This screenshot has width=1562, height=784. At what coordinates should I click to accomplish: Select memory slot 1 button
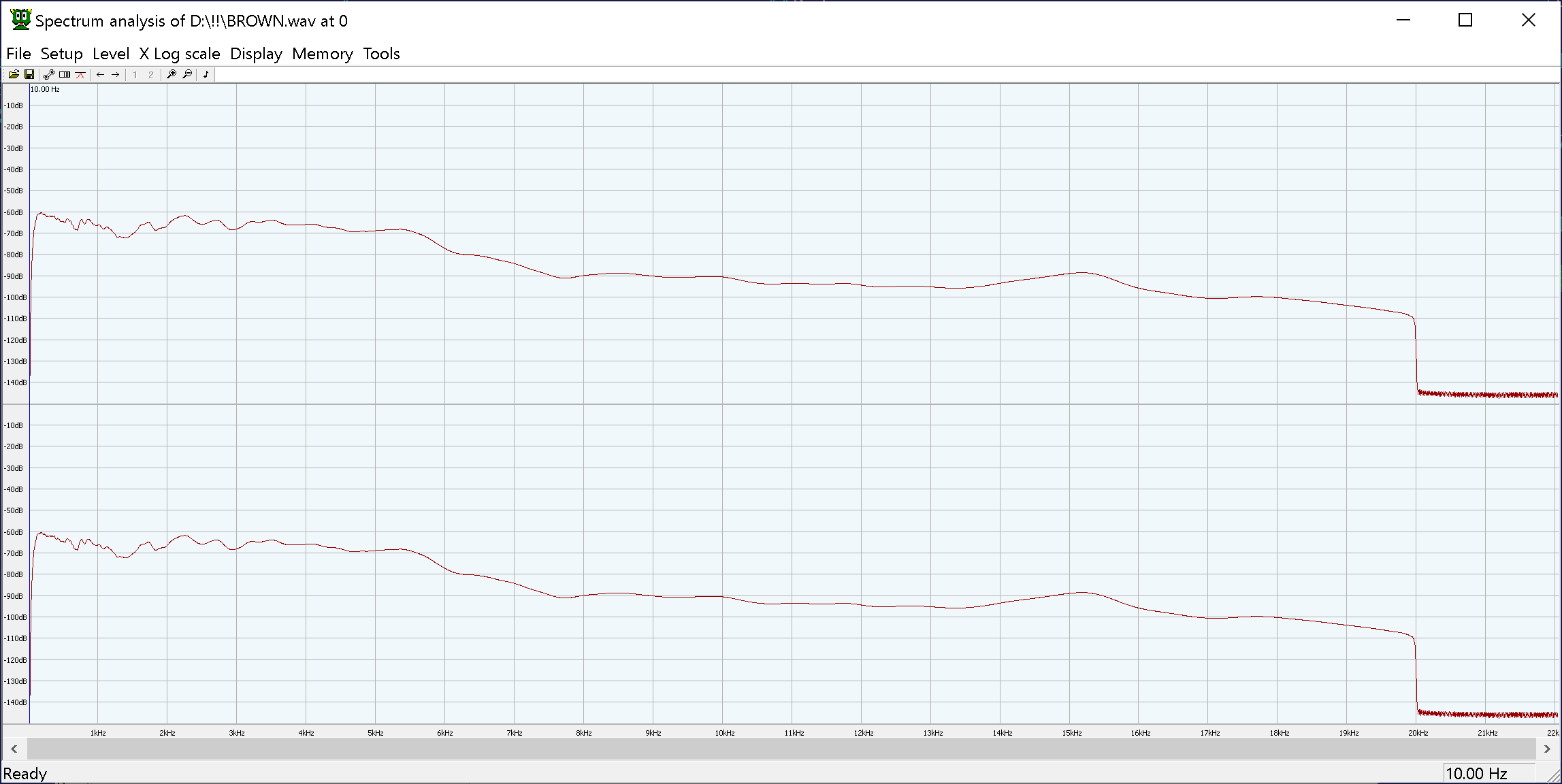[x=135, y=75]
